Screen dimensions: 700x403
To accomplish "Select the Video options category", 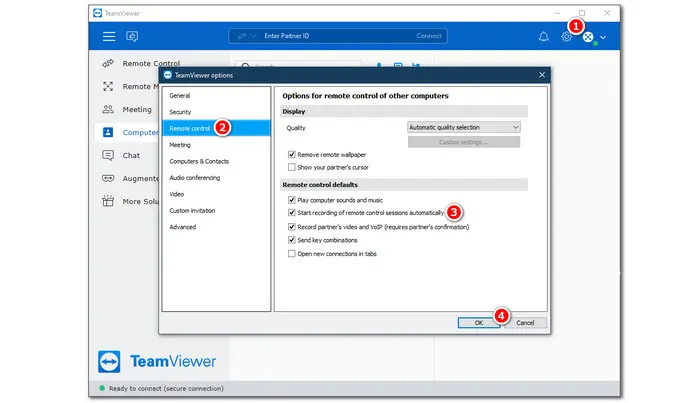I will (216, 194).
